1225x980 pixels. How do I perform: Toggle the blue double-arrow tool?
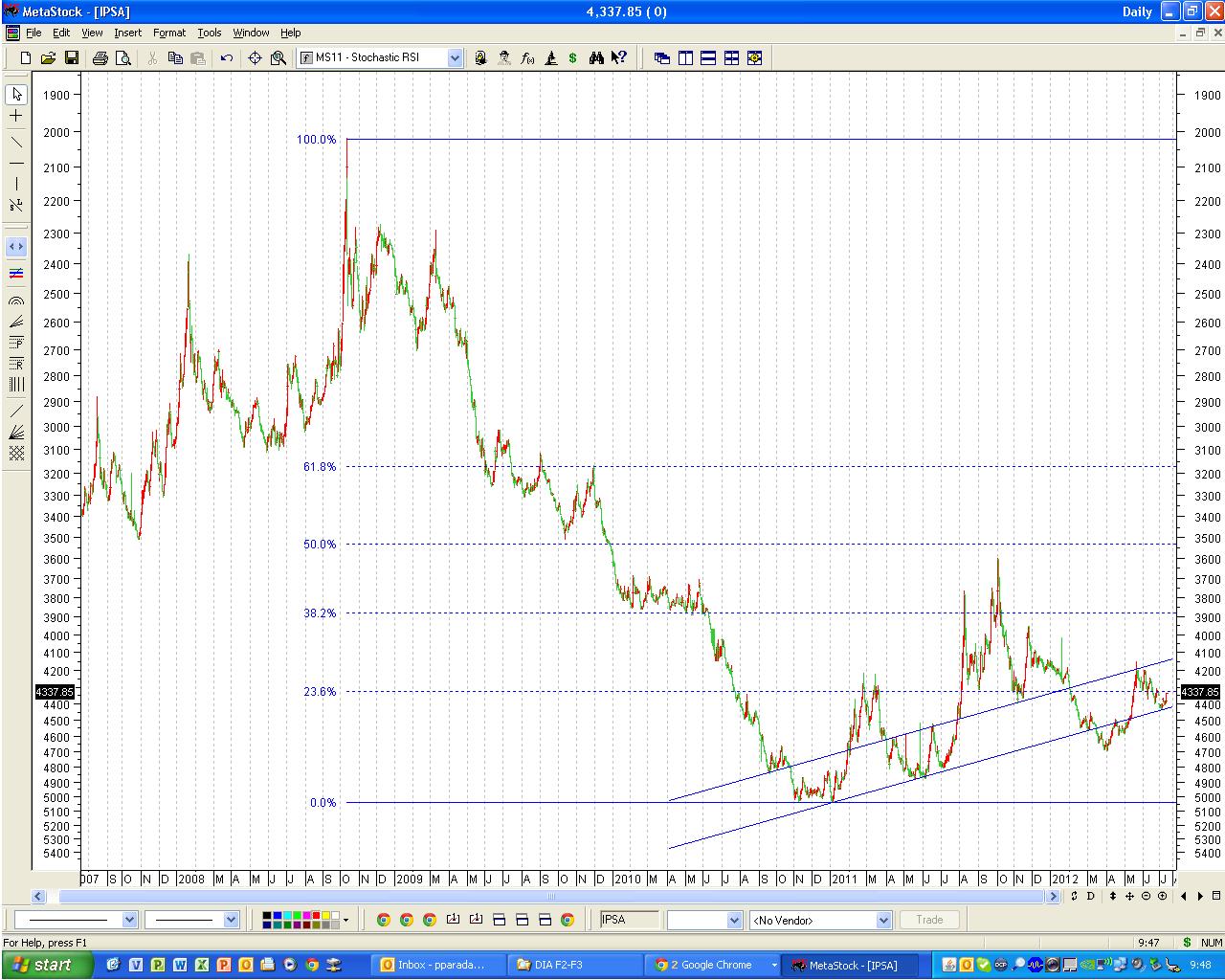16,247
